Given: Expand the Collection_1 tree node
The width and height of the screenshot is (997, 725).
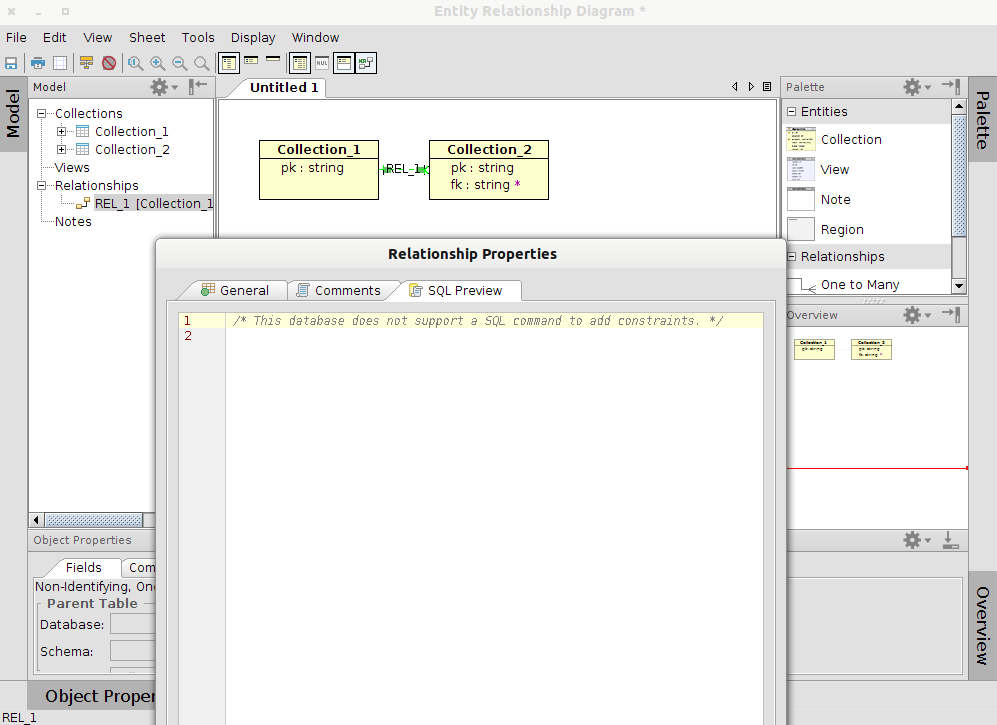Looking at the screenshot, I should click(x=62, y=132).
